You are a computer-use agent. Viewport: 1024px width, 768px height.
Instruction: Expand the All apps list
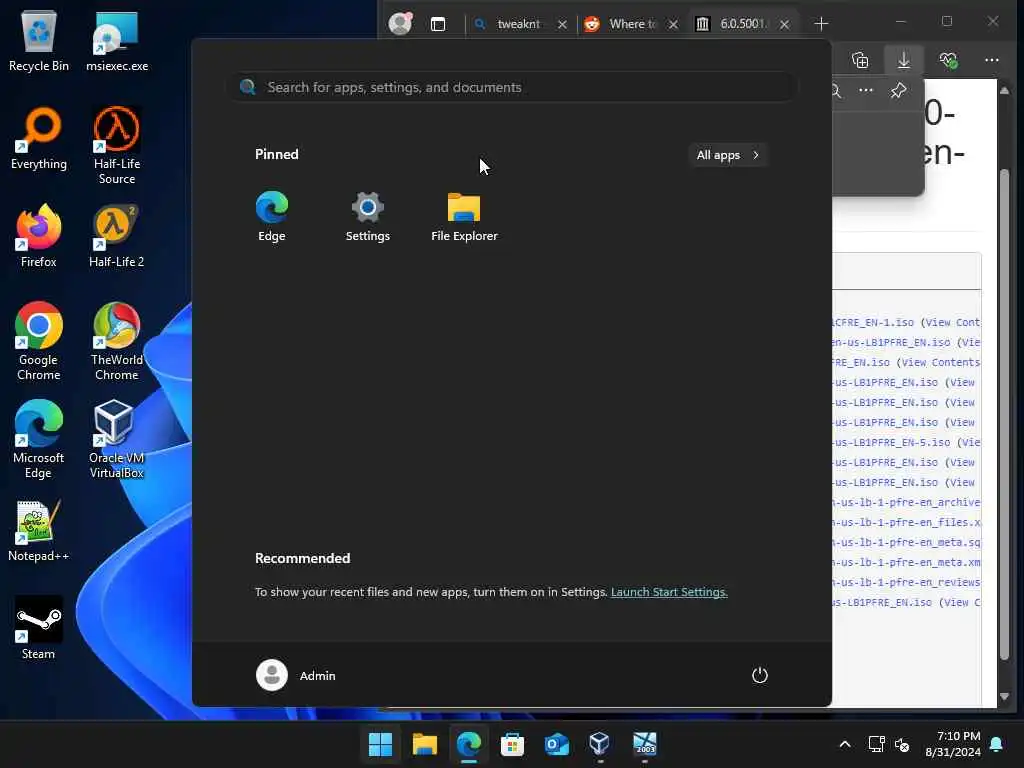tap(728, 155)
